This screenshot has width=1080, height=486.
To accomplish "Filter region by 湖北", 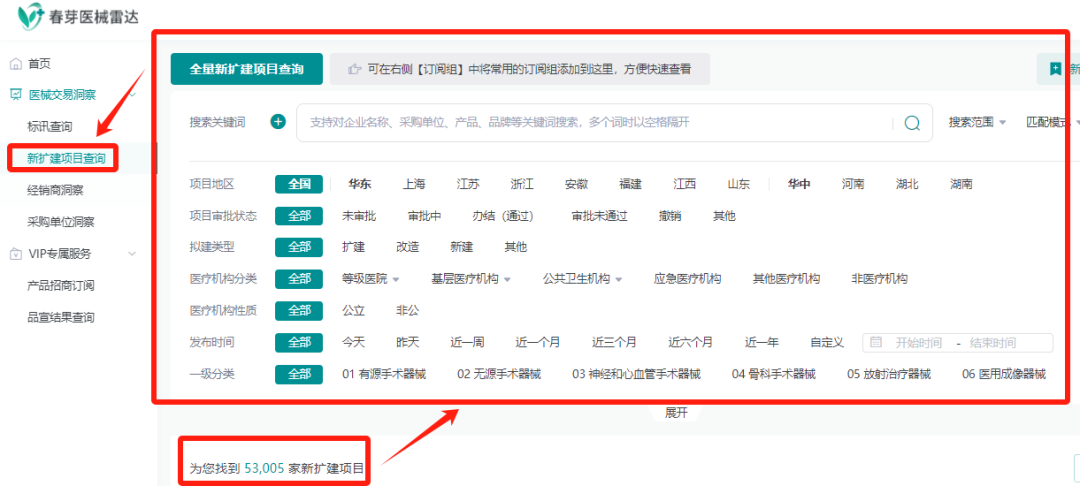I will [x=907, y=184].
